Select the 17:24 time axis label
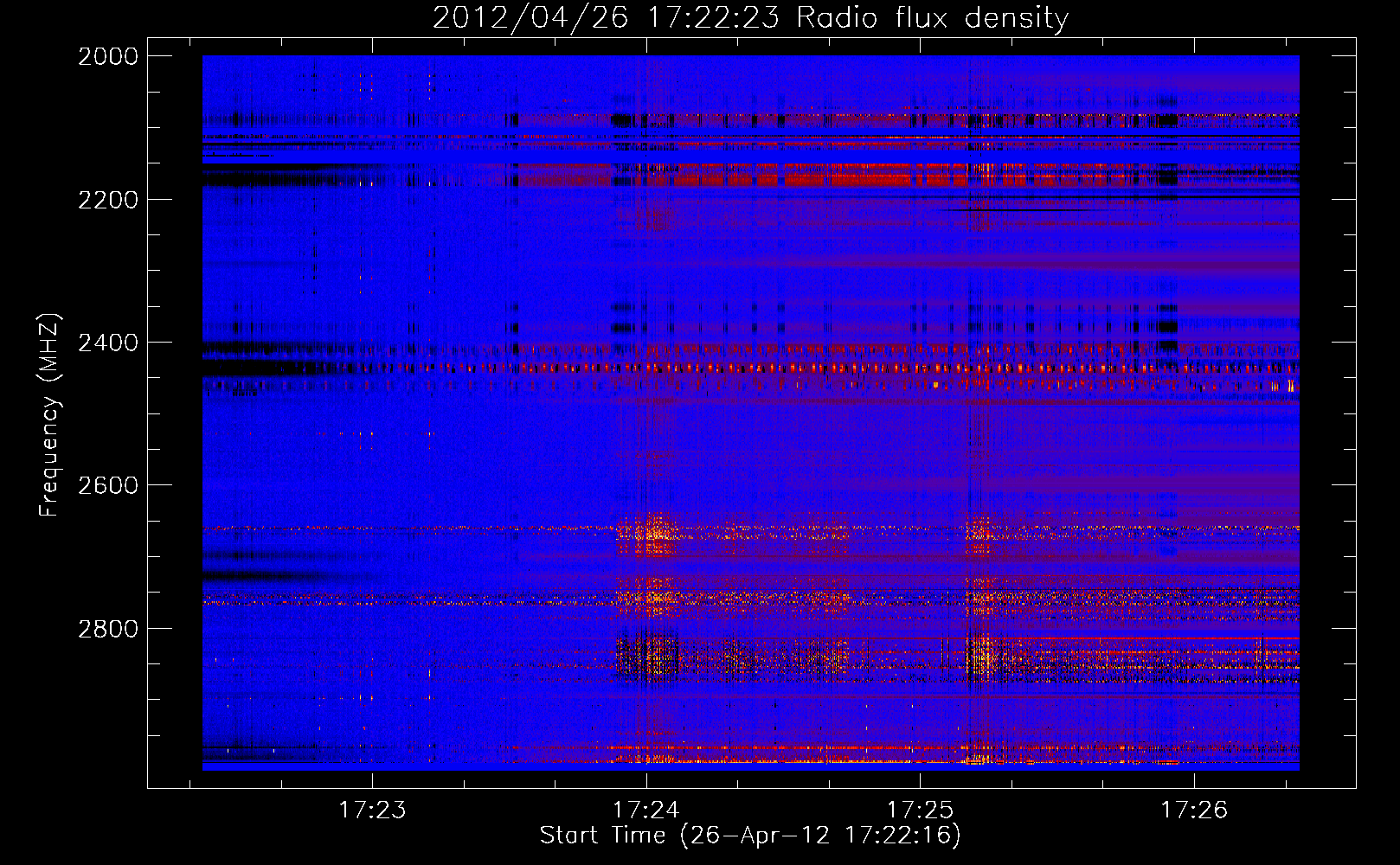1400x865 pixels. coord(645,810)
